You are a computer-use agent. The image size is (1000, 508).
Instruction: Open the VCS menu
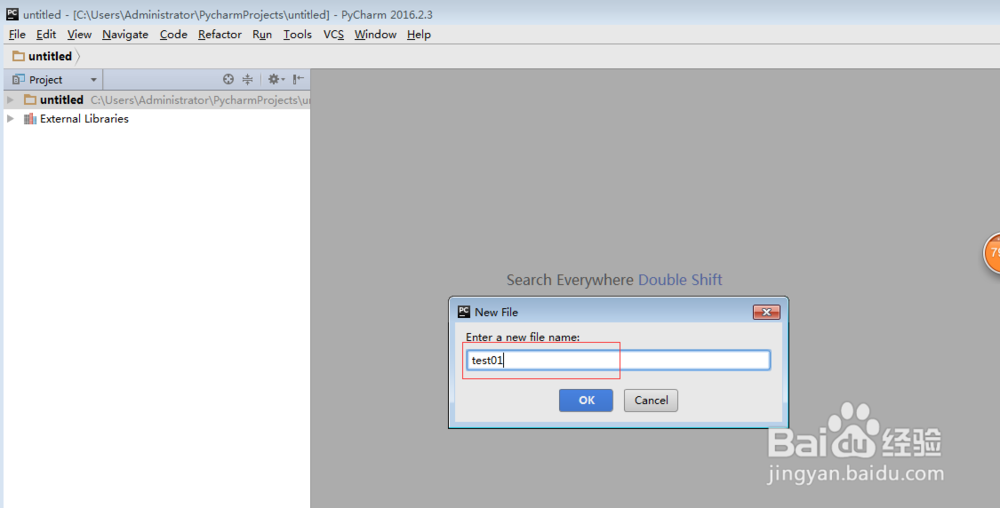coord(334,34)
